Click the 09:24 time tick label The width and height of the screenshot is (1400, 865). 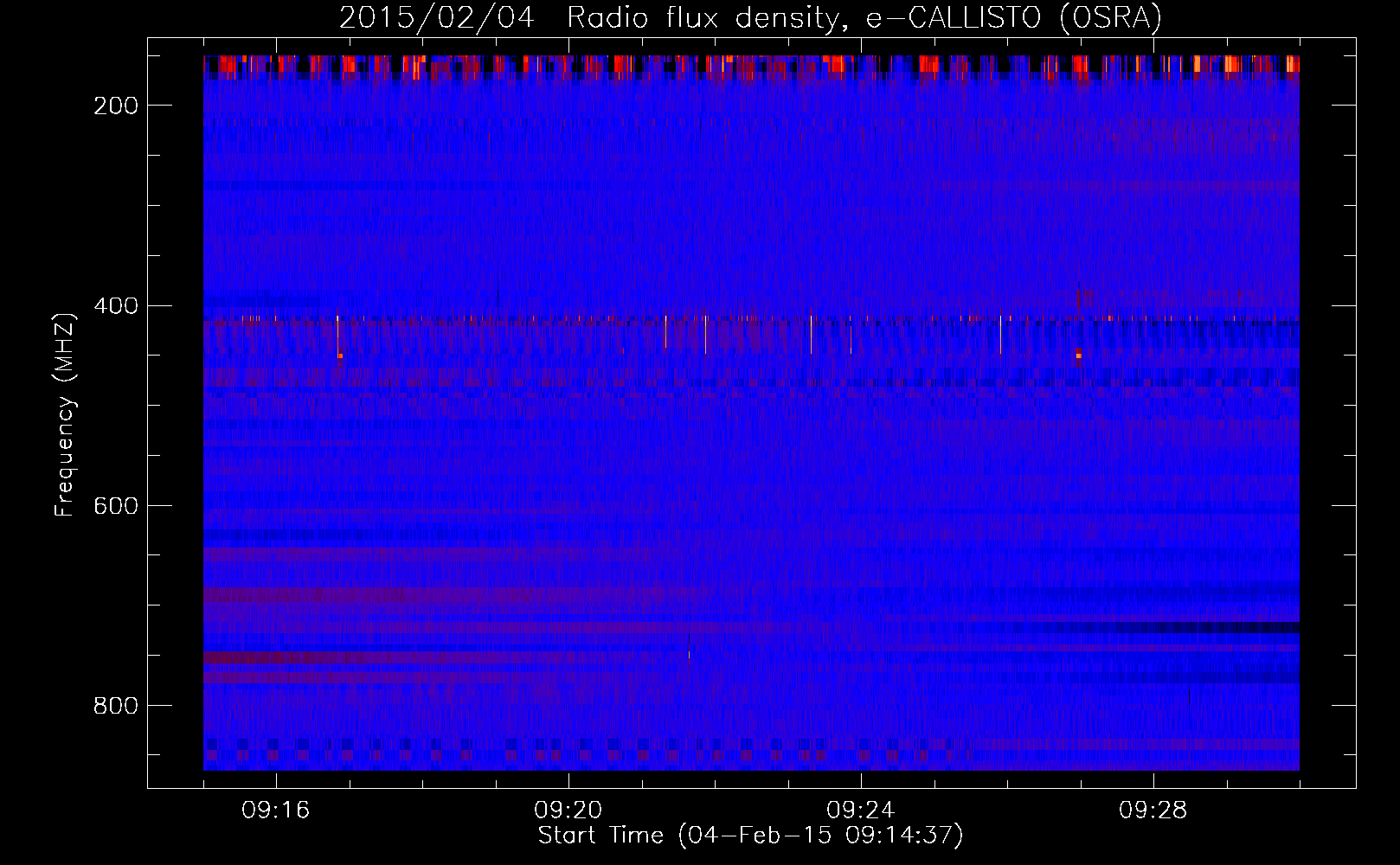(861, 811)
